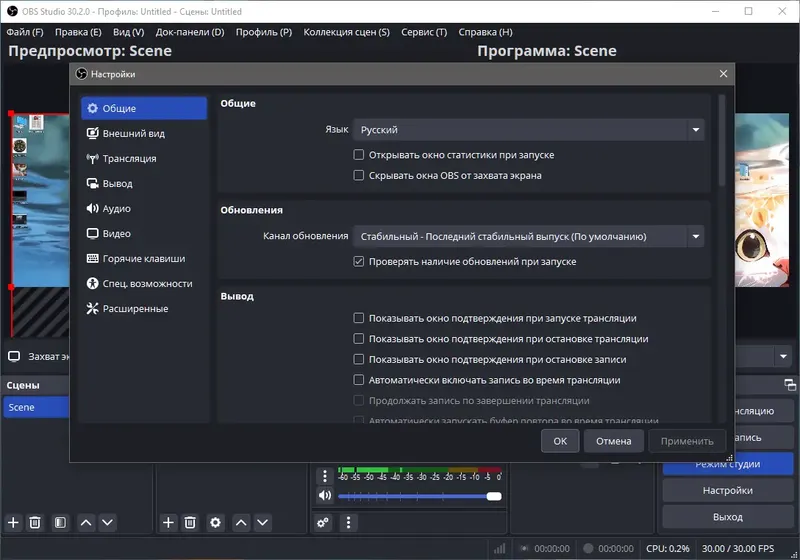Open audio mixer menu three dots
The image size is (800, 560).
tap(348, 522)
